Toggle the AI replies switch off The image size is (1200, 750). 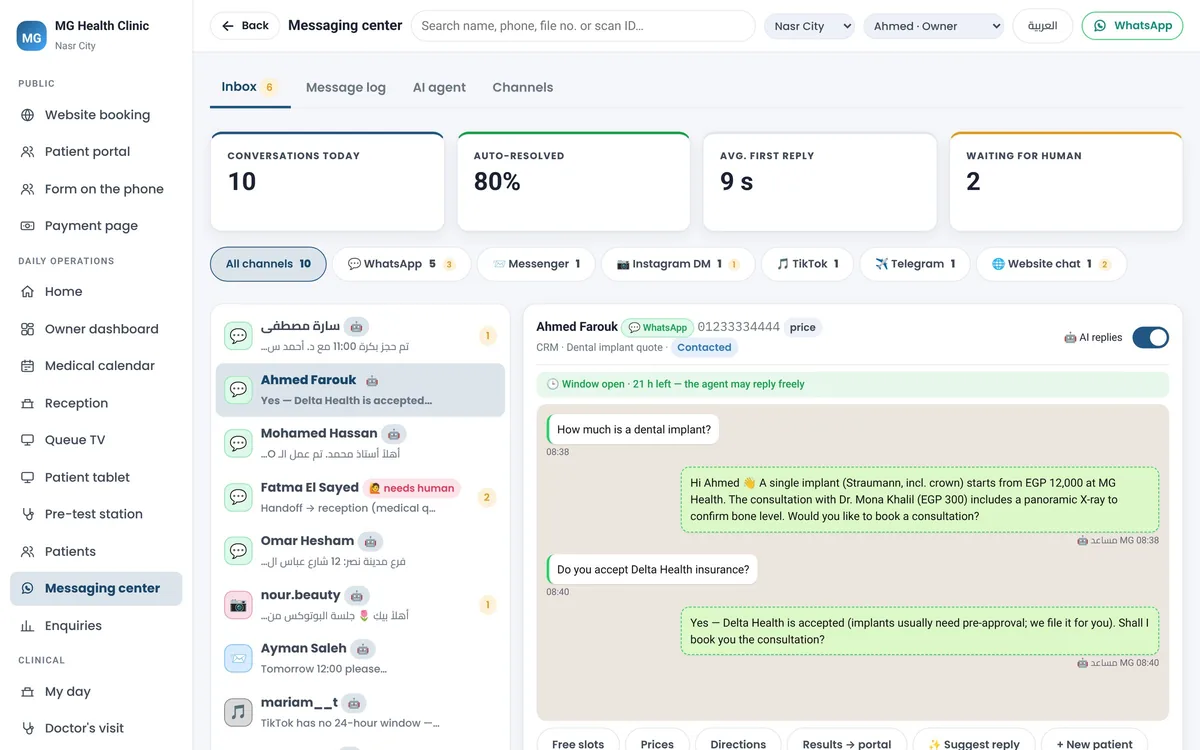click(1150, 337)
